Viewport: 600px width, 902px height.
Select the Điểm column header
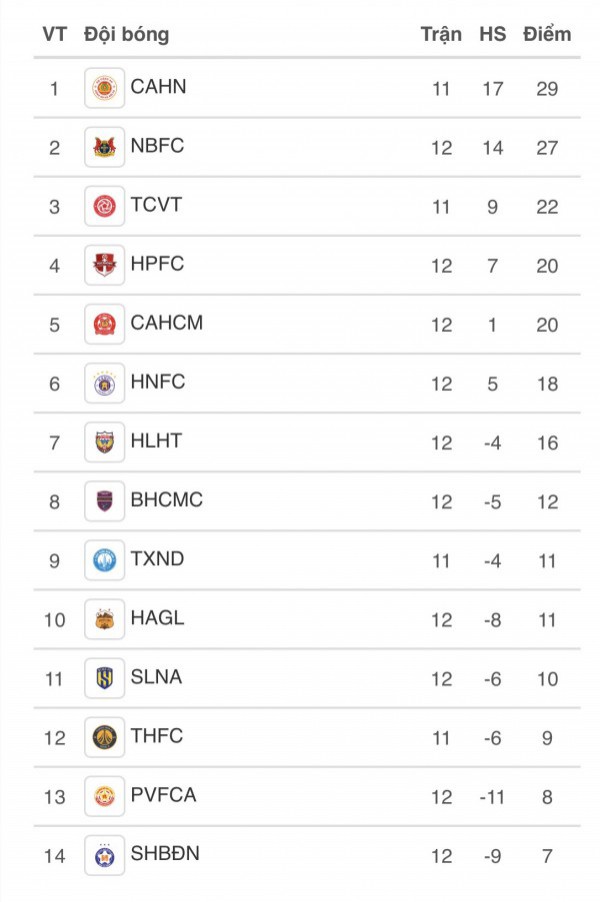coord(547,34)
